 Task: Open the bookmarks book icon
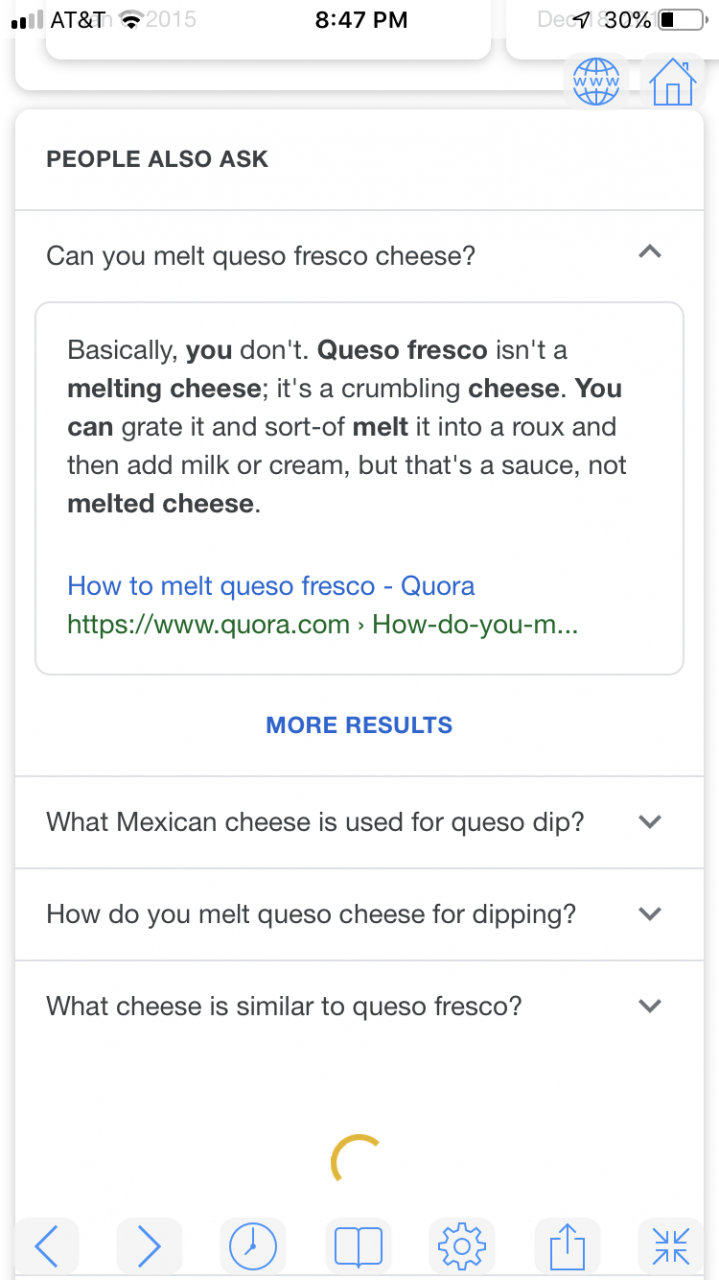click(x=357, y=1246)
